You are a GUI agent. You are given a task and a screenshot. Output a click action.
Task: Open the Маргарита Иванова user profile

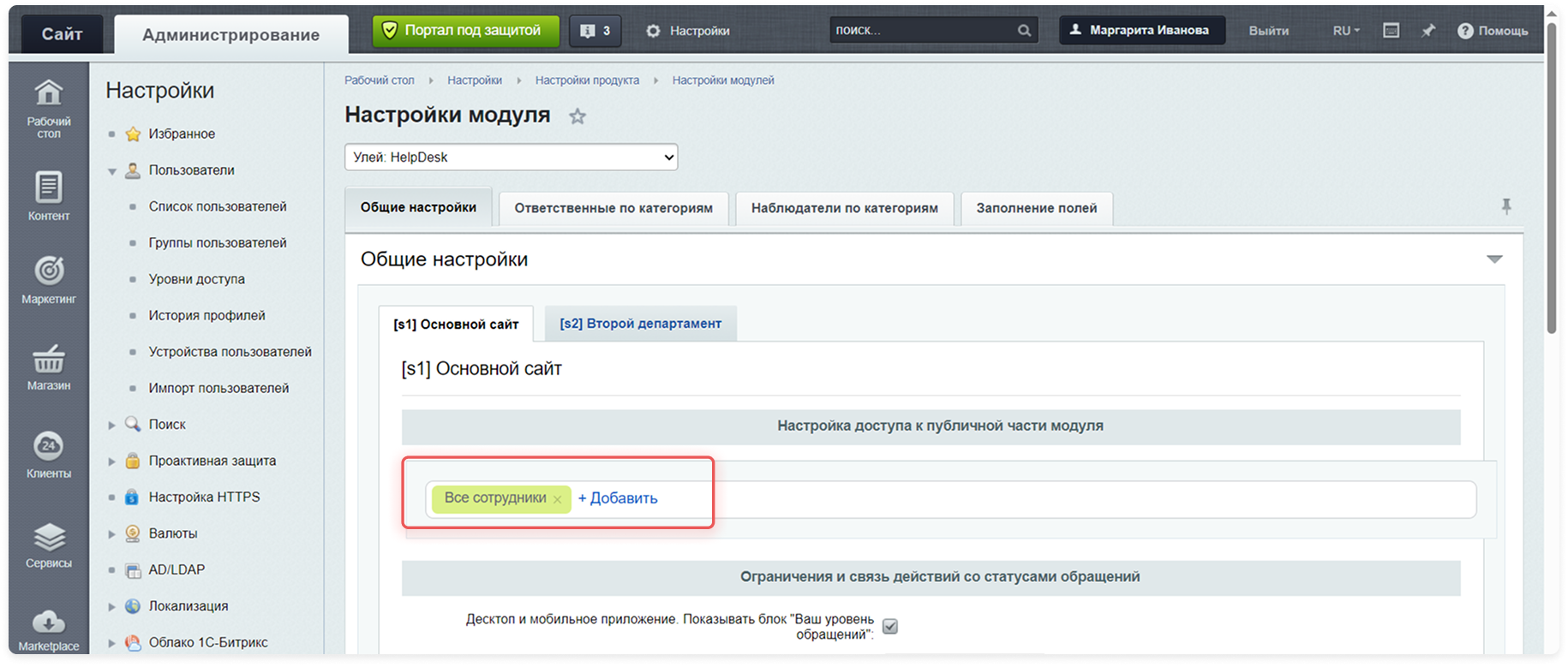point(1142,30)
